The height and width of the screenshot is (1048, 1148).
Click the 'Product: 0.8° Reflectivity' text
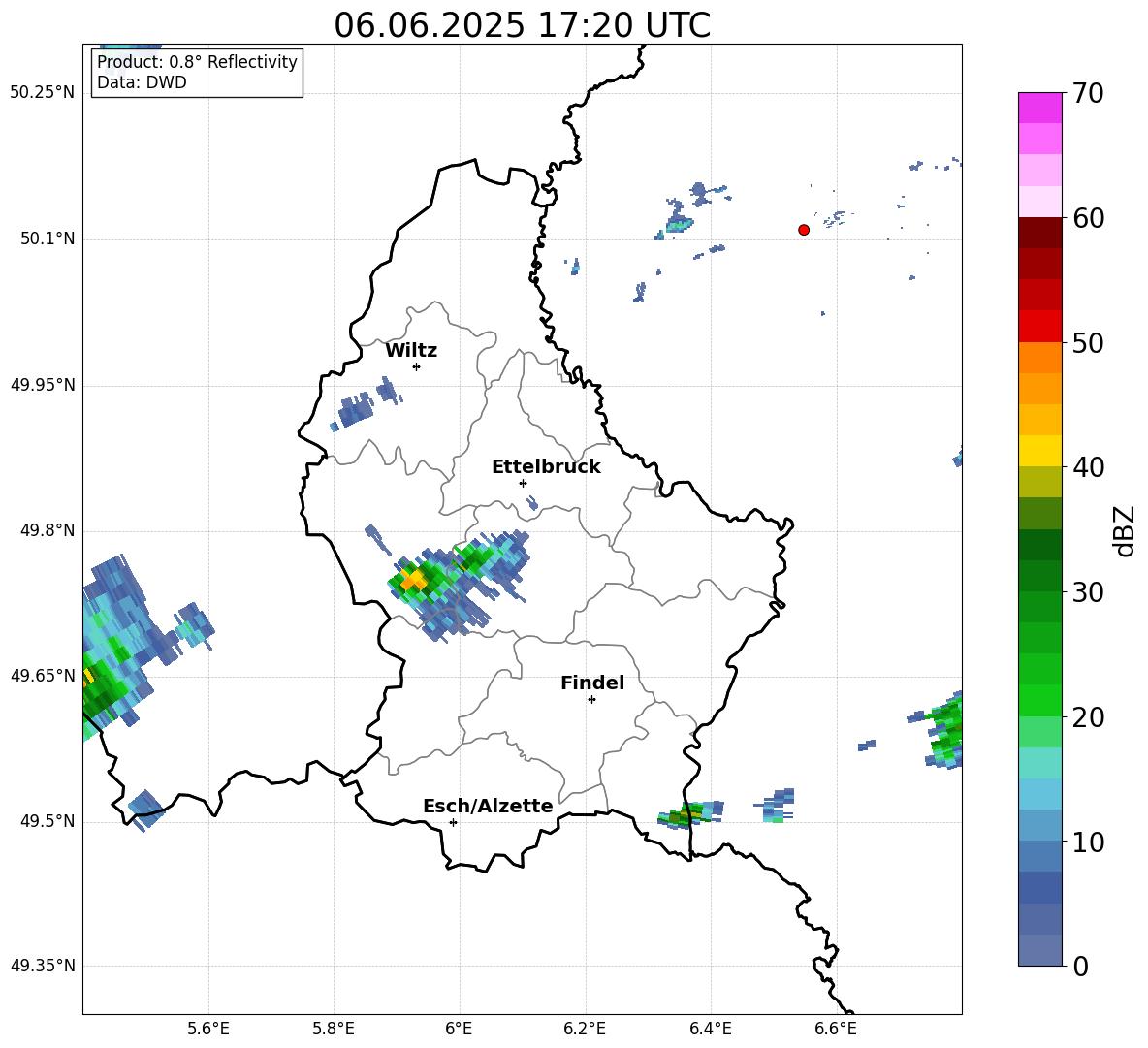click(197, 61)
